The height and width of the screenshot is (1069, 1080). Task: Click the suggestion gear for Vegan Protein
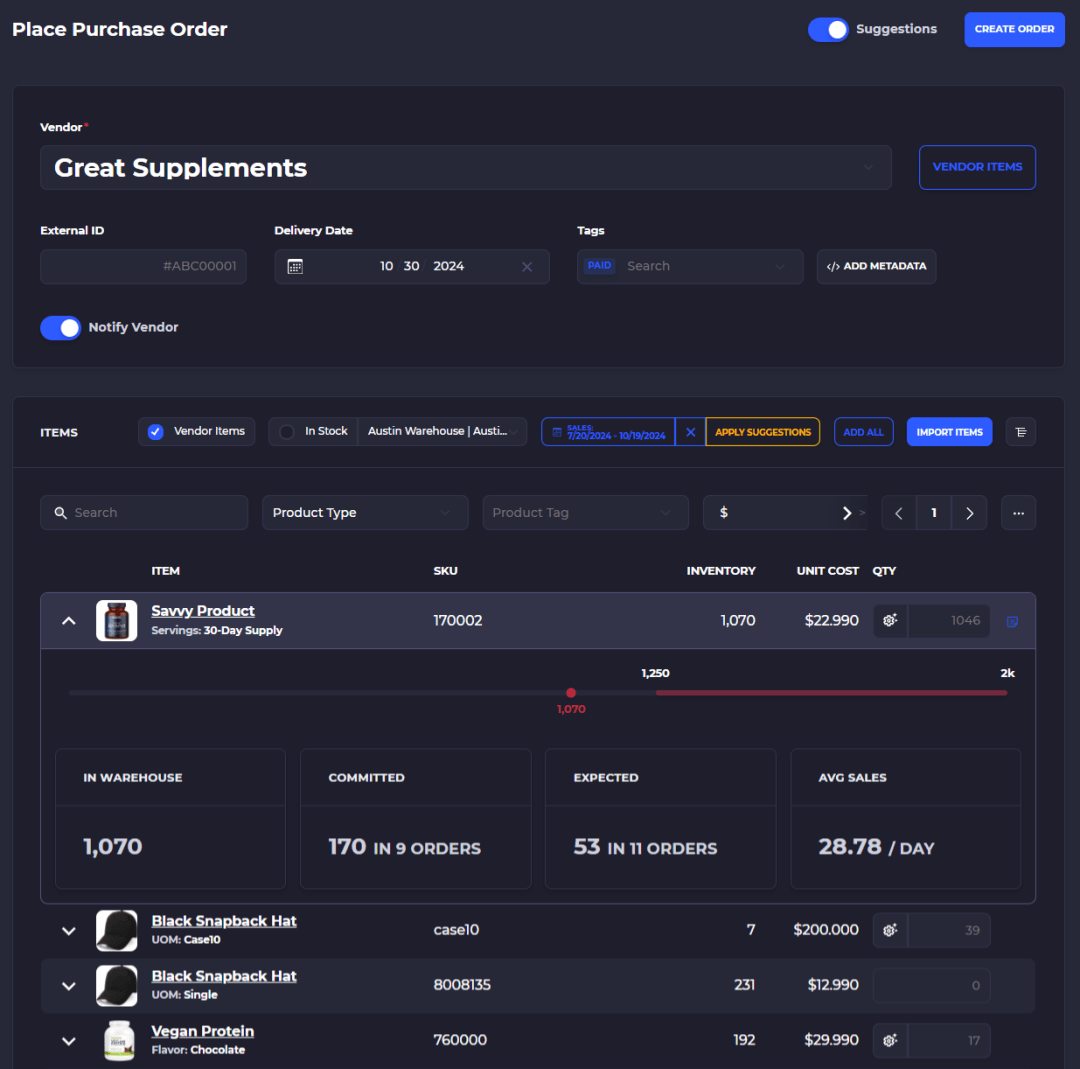(890, 1040)
